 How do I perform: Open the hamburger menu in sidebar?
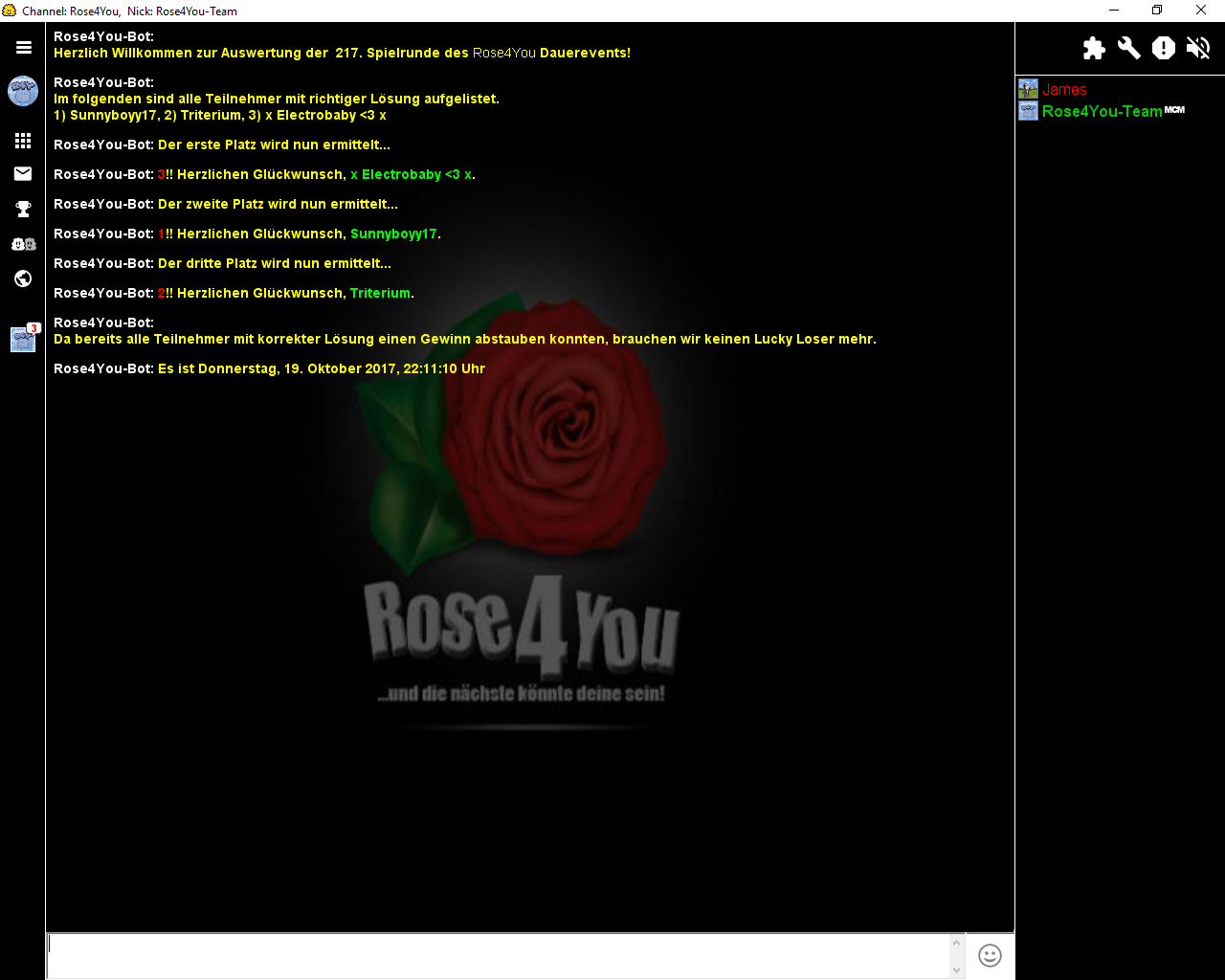(x=24, y=47)
